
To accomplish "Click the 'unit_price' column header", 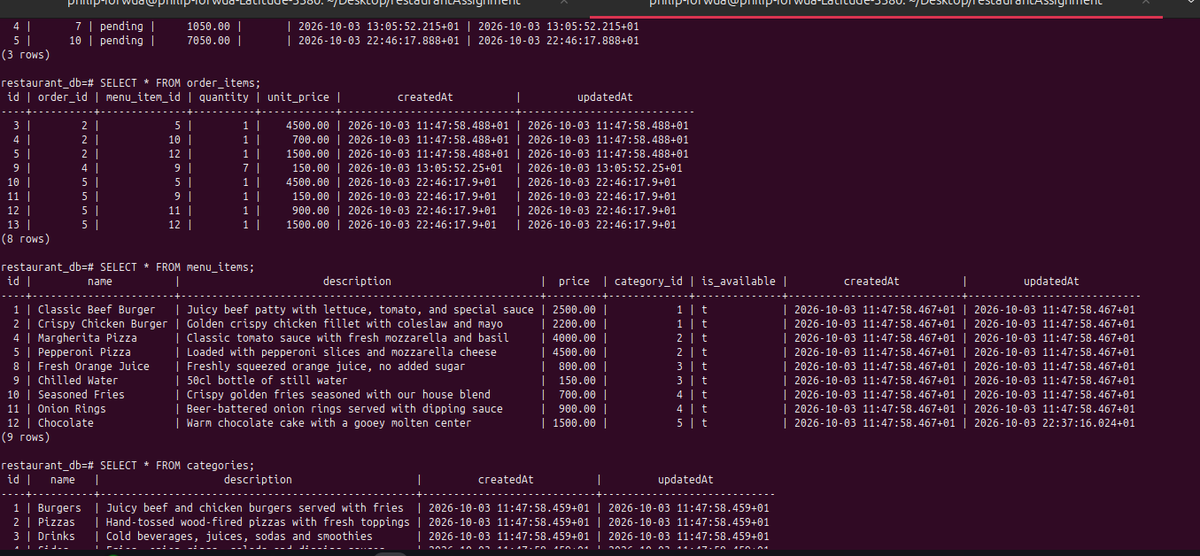I will click(x=299, y=97).
